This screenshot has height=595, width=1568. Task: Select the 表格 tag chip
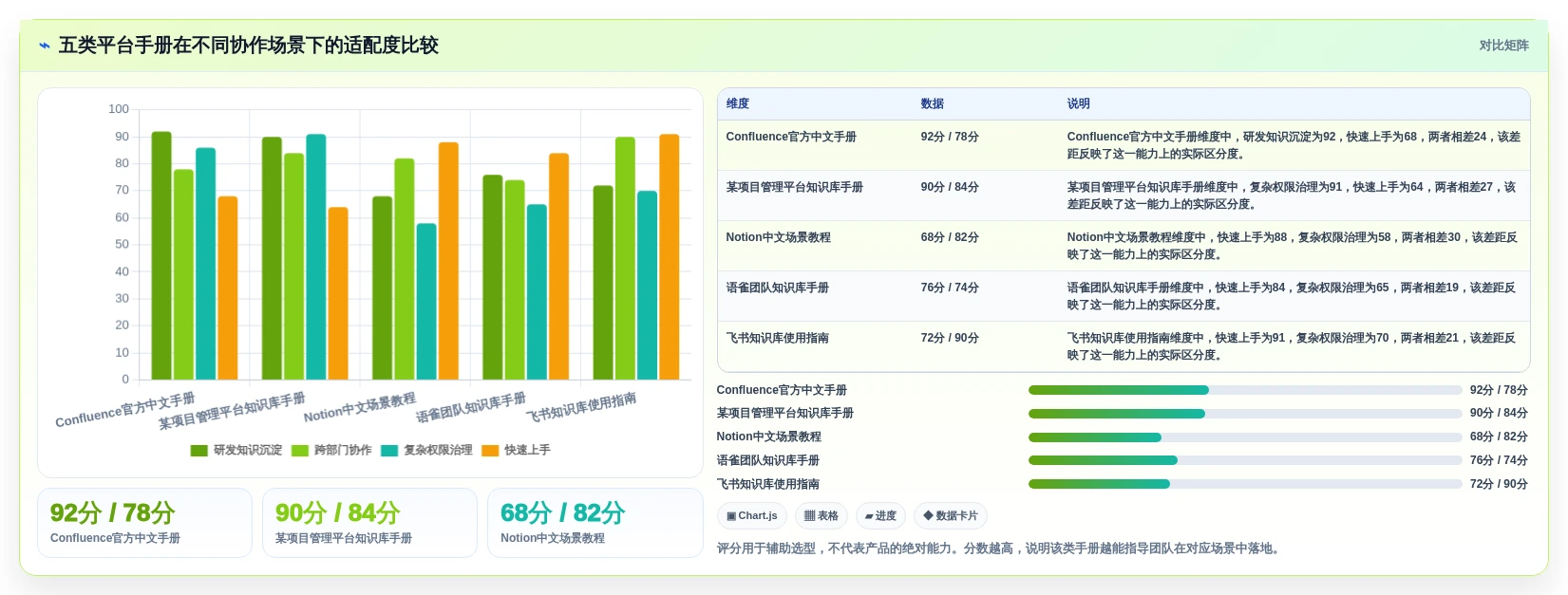[x=822, y=516]
